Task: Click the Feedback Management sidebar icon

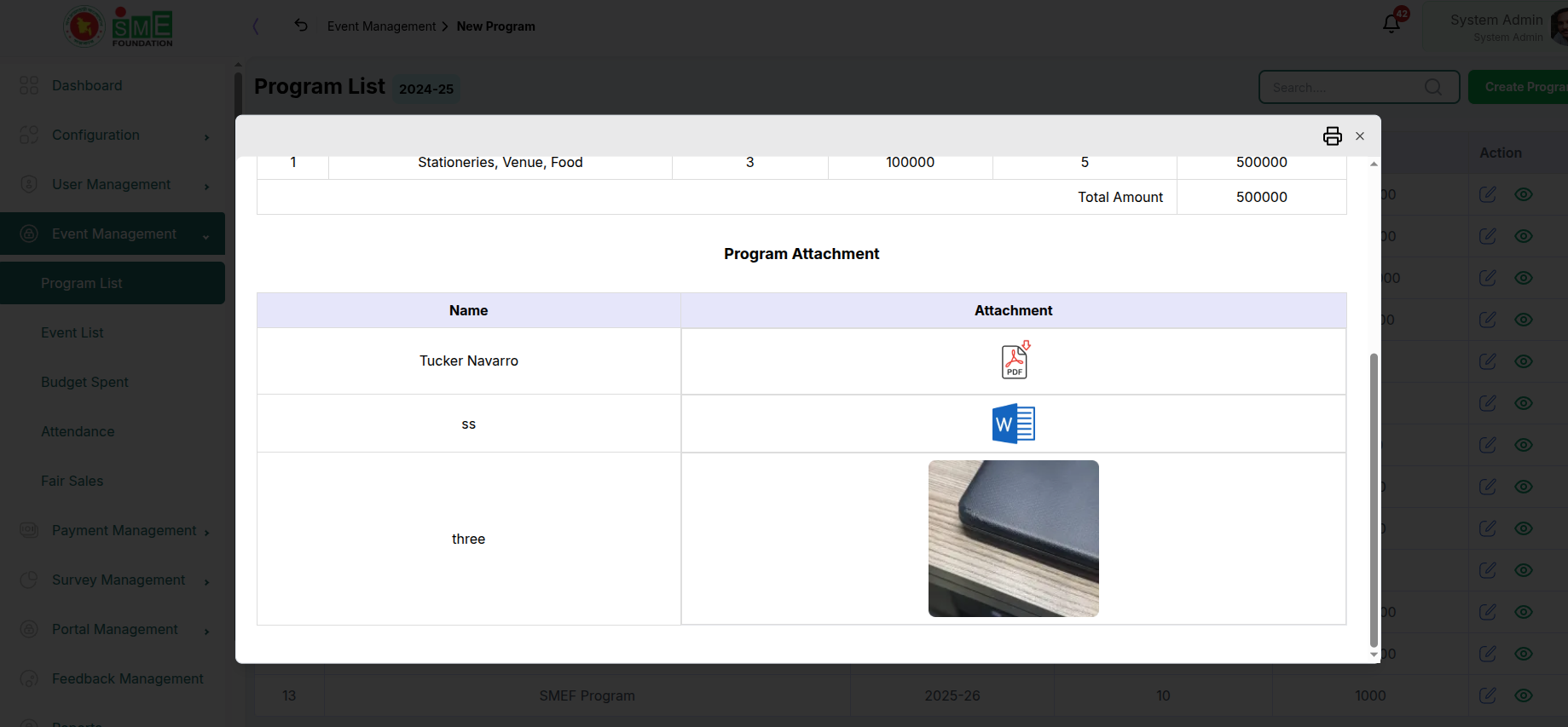Action: tap(29, 678)
